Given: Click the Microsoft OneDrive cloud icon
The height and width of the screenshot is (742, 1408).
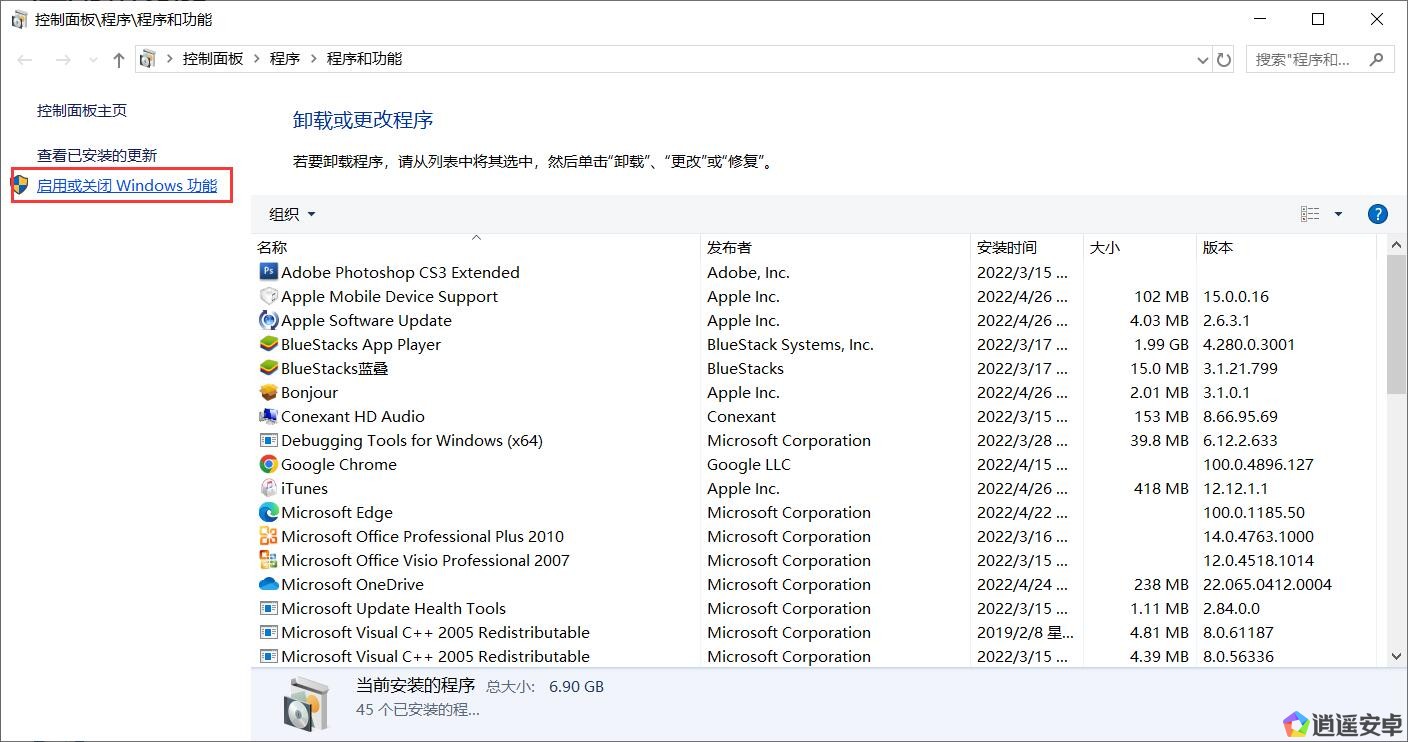Looking at the screenshot, I should pyautogui.click(x=268, y=584).
